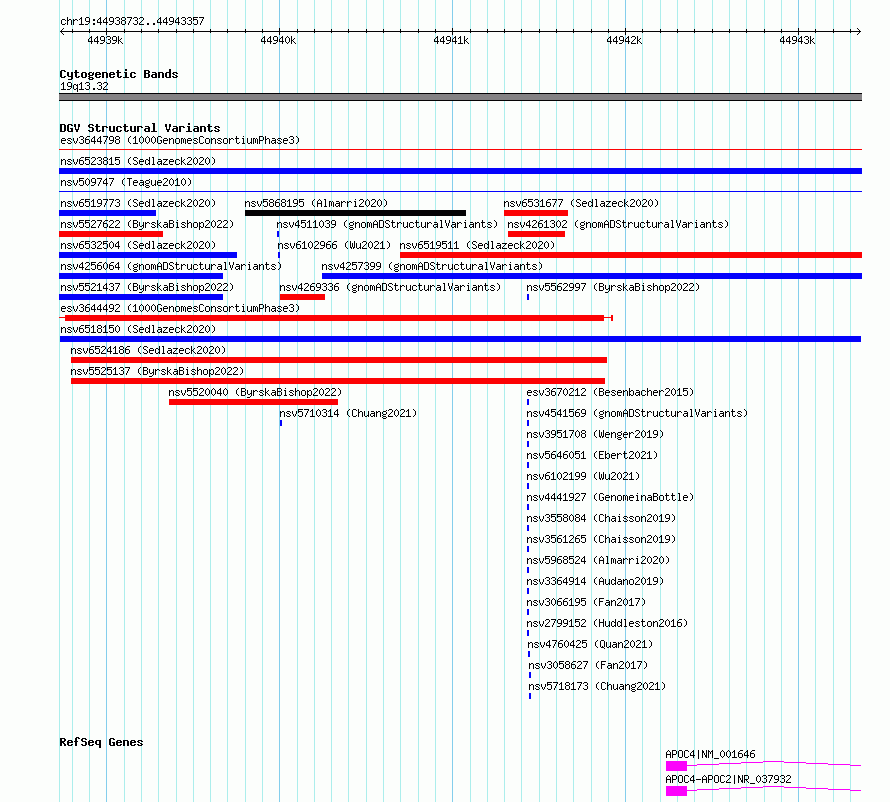Screen dimensions: 890x802
Task: Click the 44941k ruler position
Action: [x=451, y=40]
